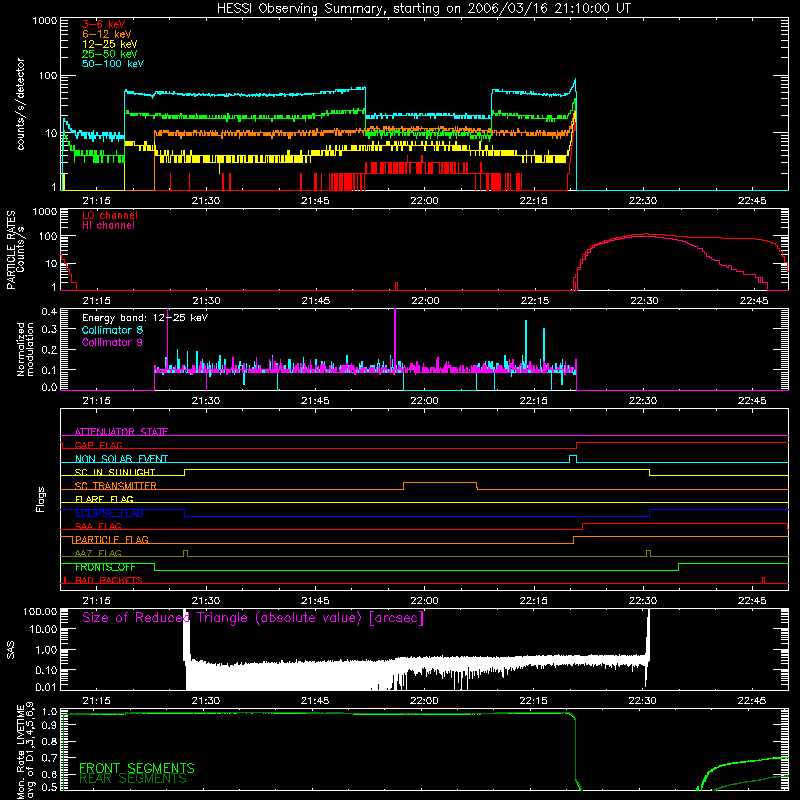The image size is (800, 800).
Task: Select the Mon. Rate LIVETIME axis label
Action: (x=25, y=752)
